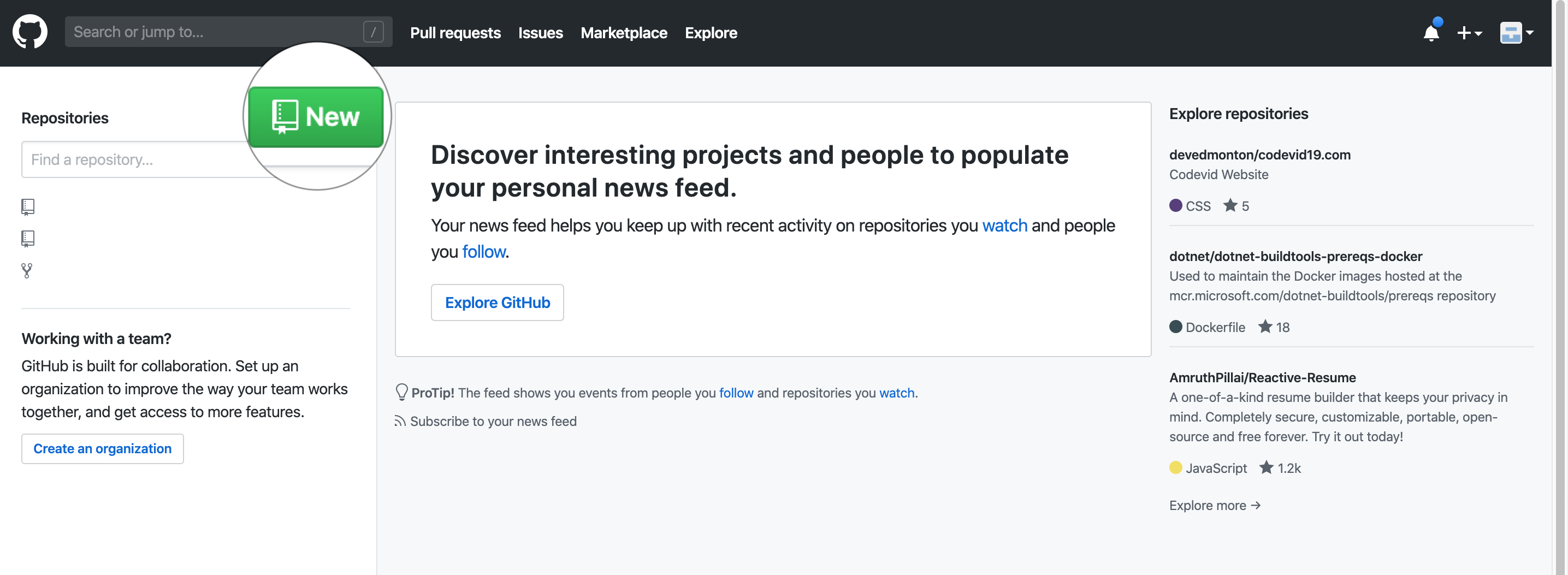Open the user avatar profile menu
Viewport: 1568px width, 575px height.
[x=1516, y=33]
